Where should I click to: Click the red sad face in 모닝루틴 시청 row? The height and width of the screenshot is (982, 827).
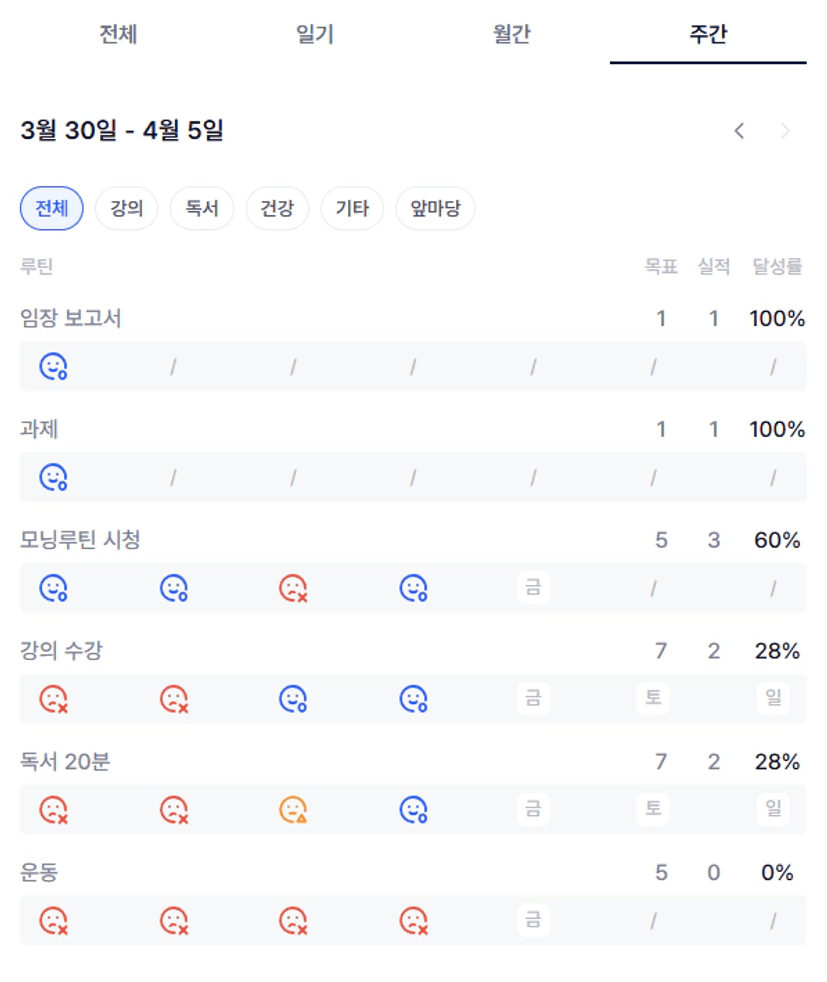point(293,588)
